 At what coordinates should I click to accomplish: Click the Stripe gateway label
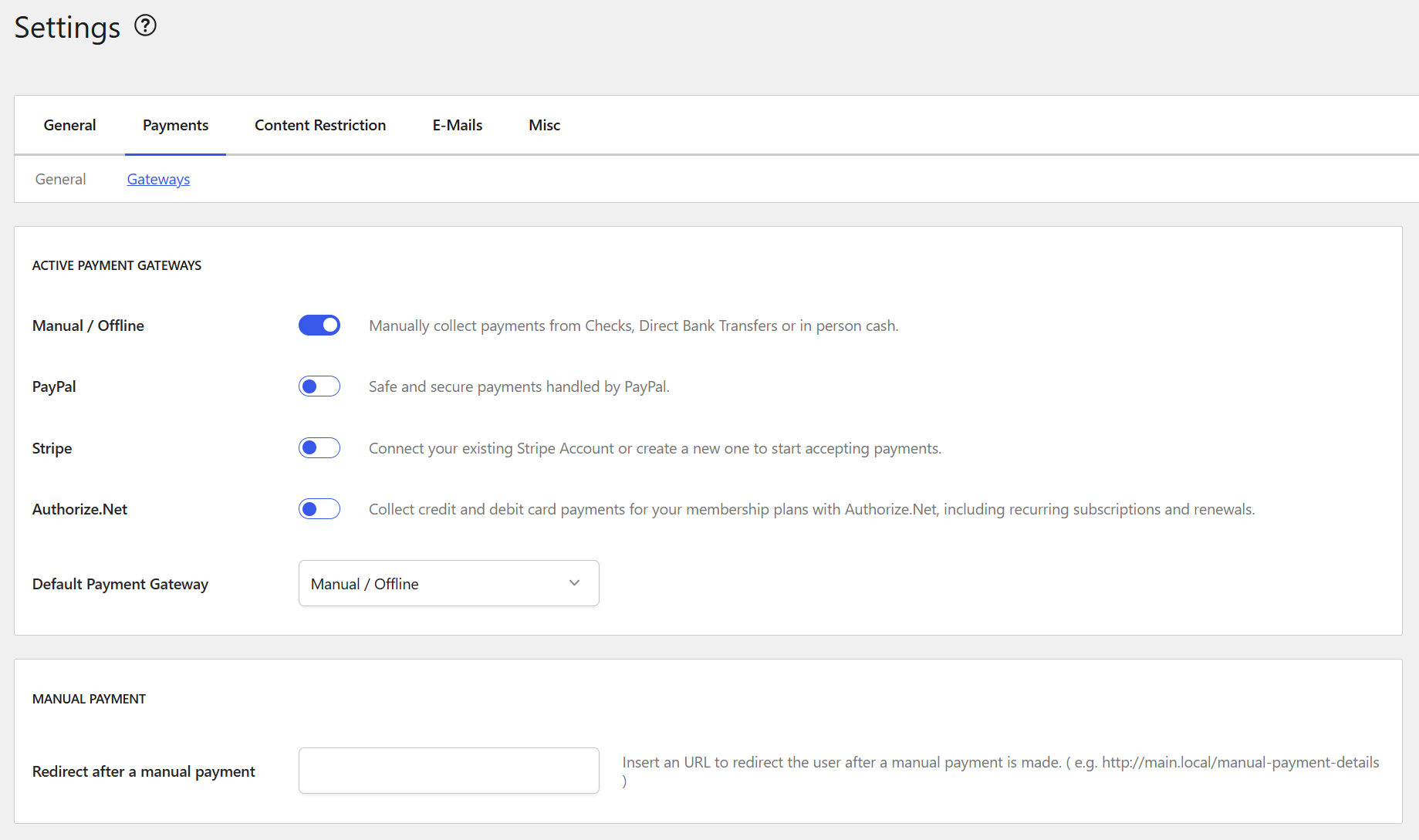click(52, 448)
